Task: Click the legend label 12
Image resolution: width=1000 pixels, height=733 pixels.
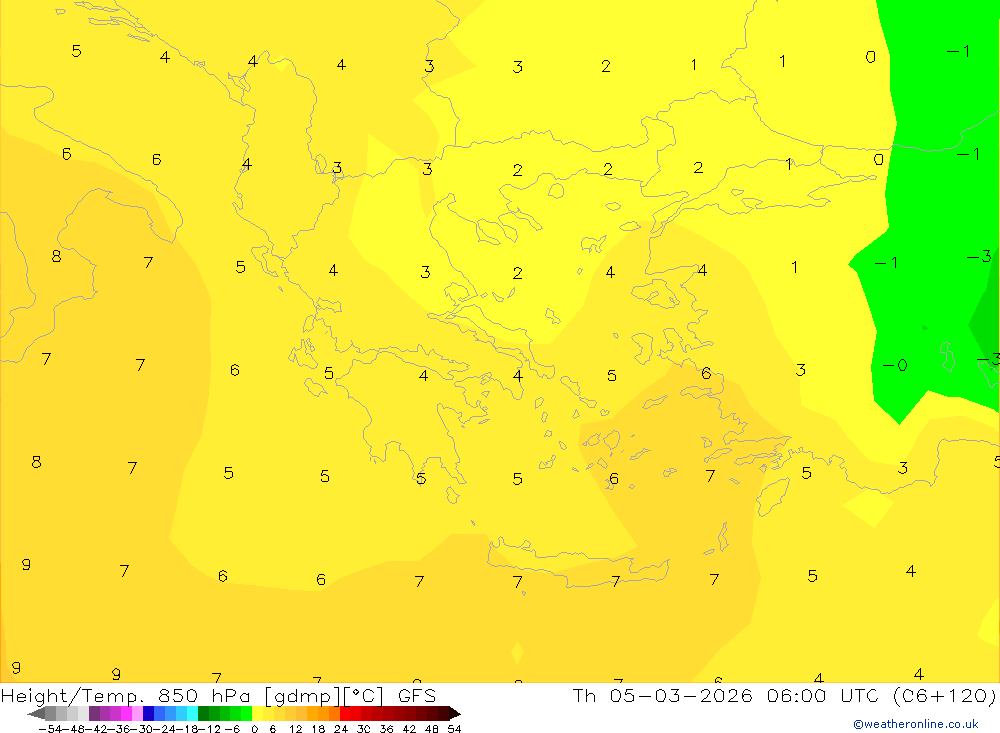Action: 295,729
